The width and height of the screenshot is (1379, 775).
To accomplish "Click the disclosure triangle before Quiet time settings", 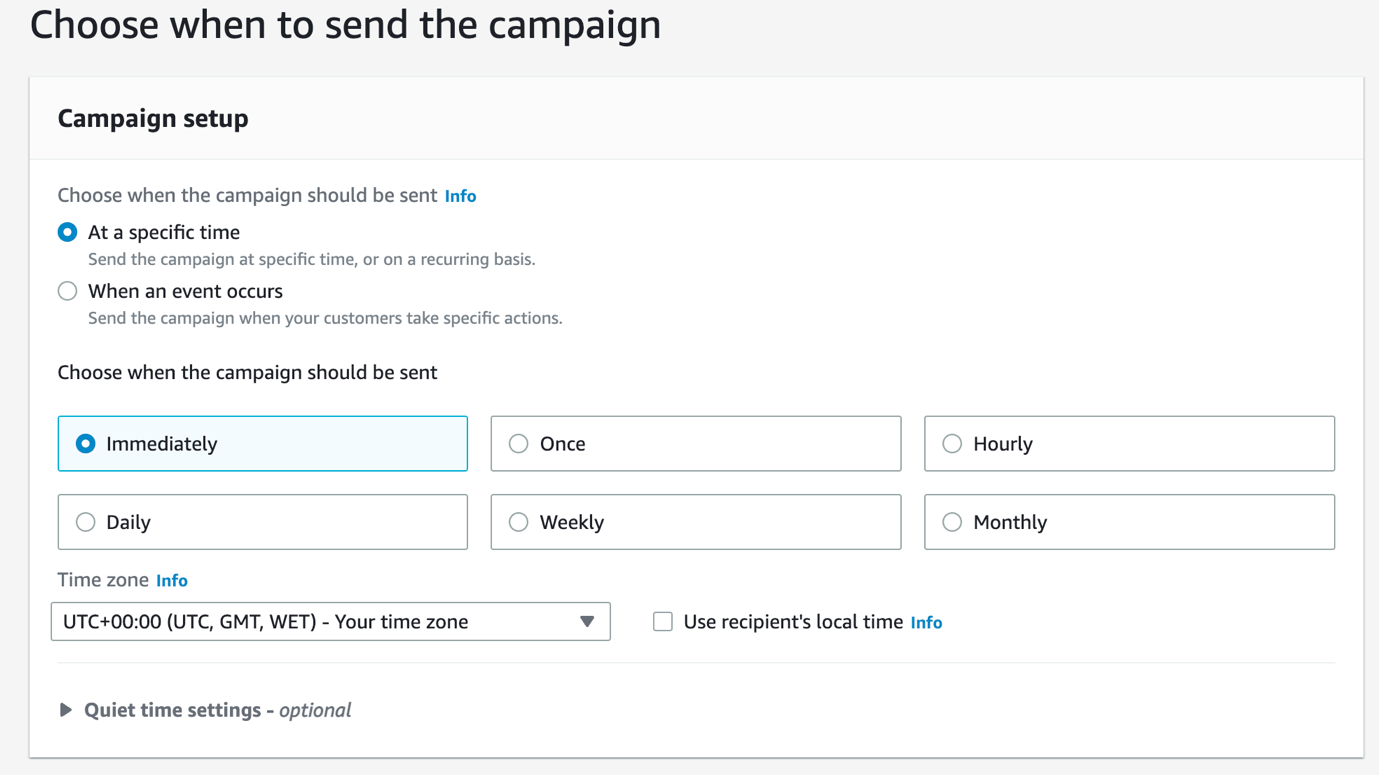I will (x=65, y=709).
